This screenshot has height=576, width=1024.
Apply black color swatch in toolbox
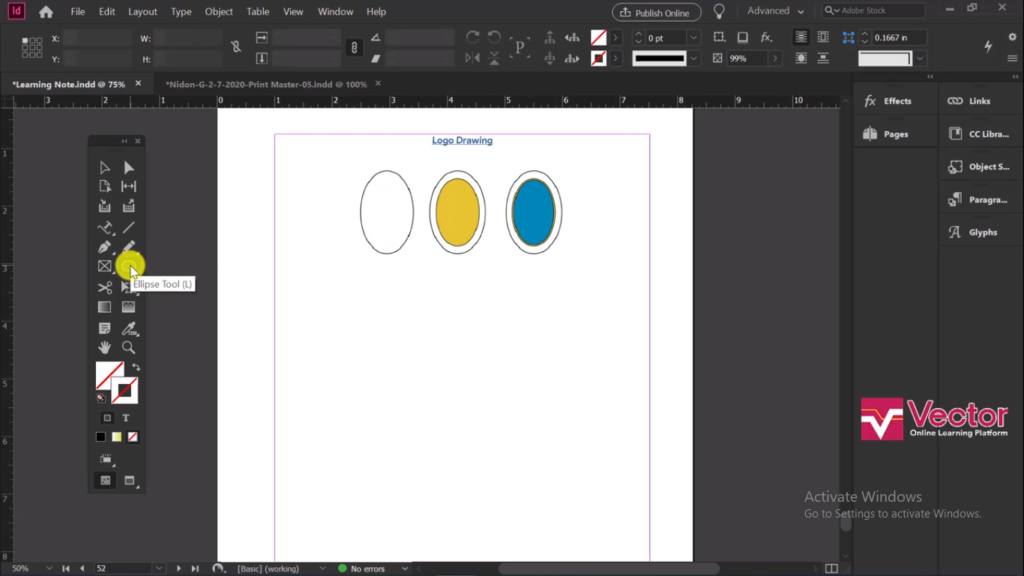(101, 437)
